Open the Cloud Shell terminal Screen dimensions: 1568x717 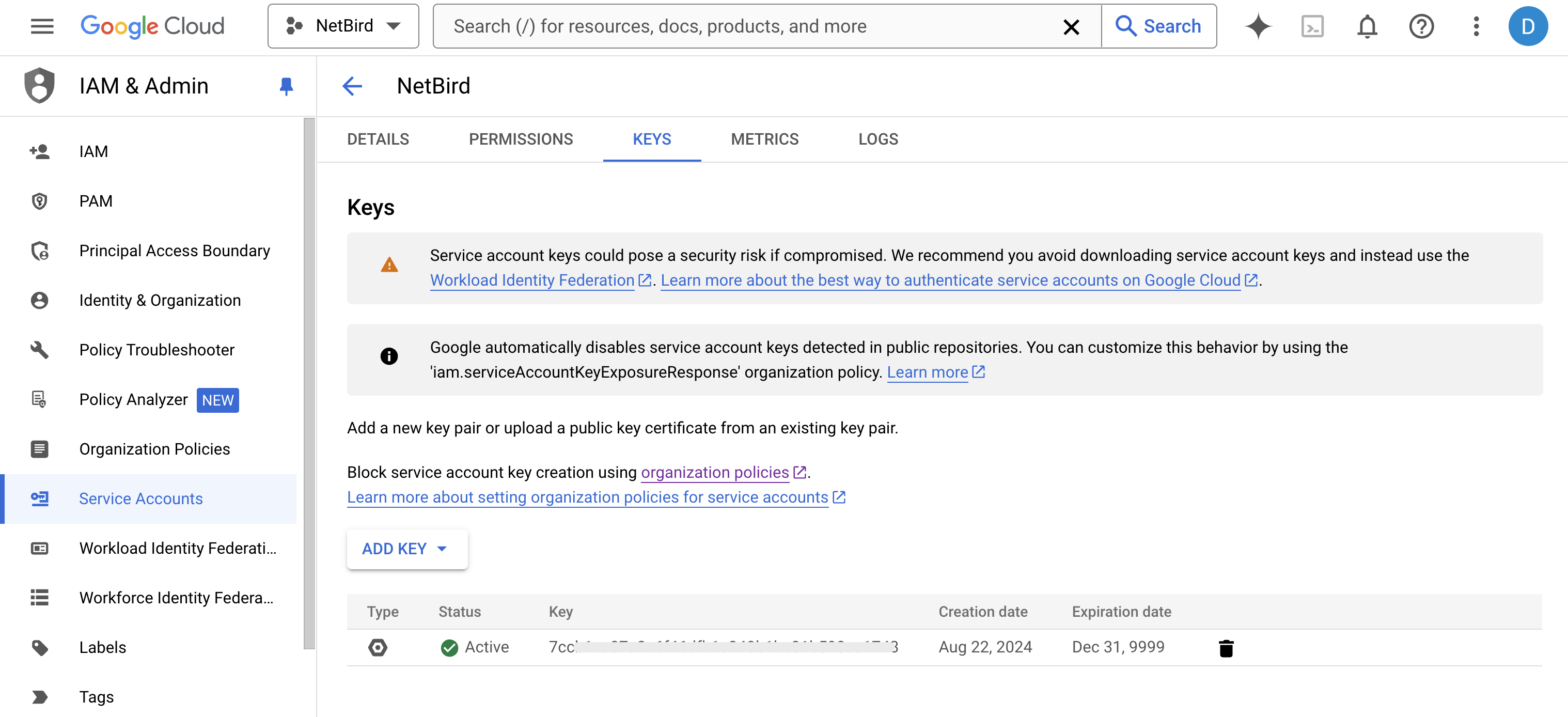pos(1312,26)
